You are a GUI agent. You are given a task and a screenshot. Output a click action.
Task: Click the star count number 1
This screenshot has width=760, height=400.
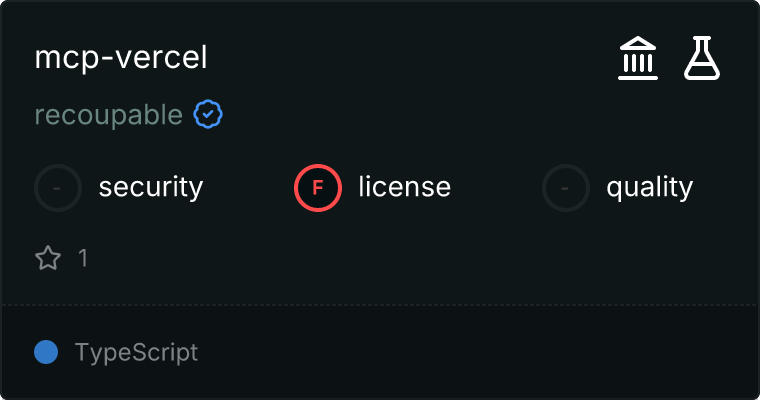point(83,258)
